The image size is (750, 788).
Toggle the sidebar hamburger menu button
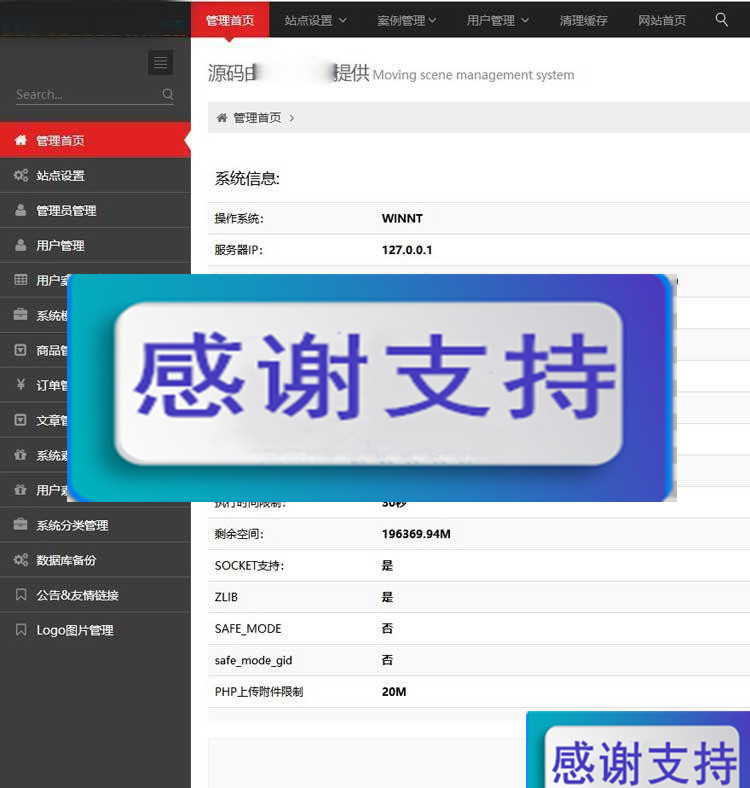(160, 63)
